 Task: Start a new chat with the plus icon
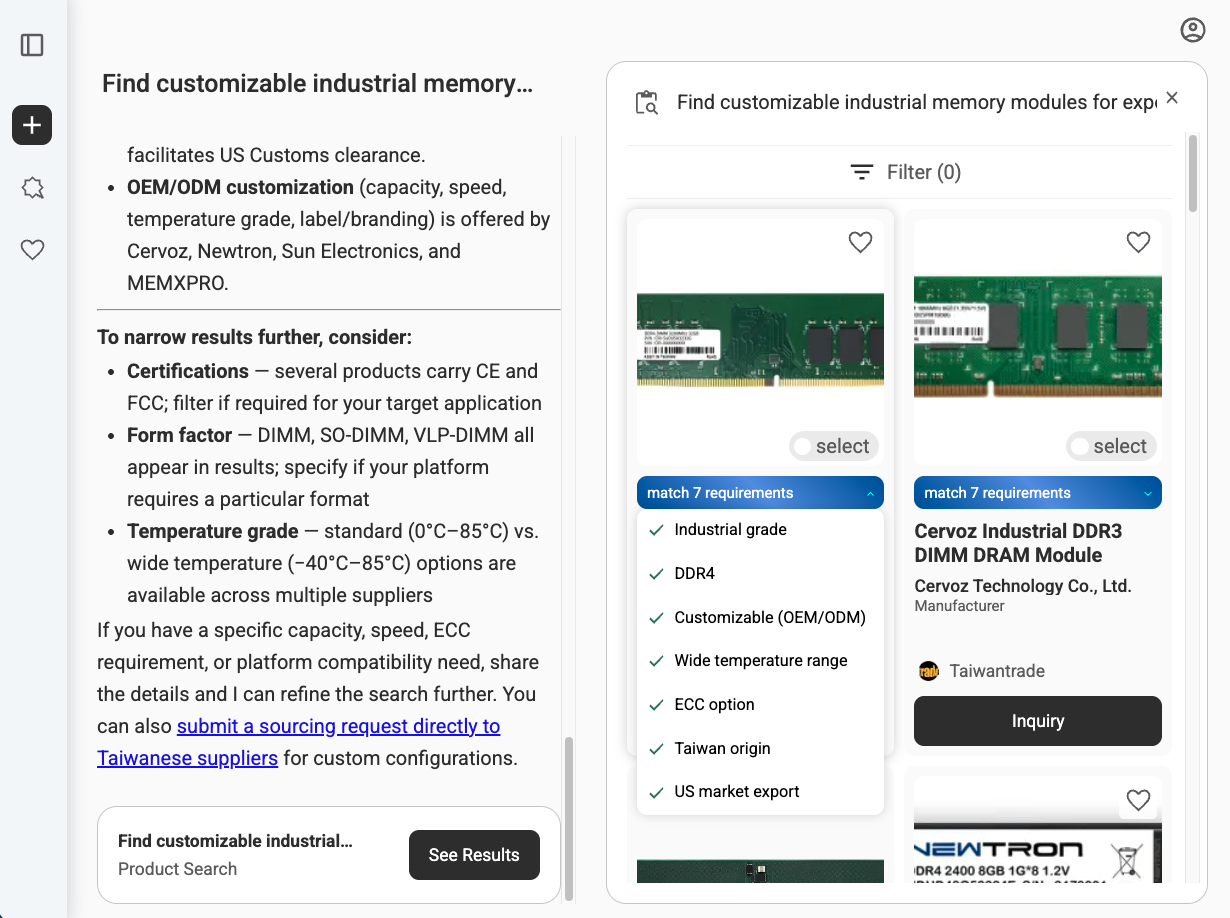(x=32, y=125)
